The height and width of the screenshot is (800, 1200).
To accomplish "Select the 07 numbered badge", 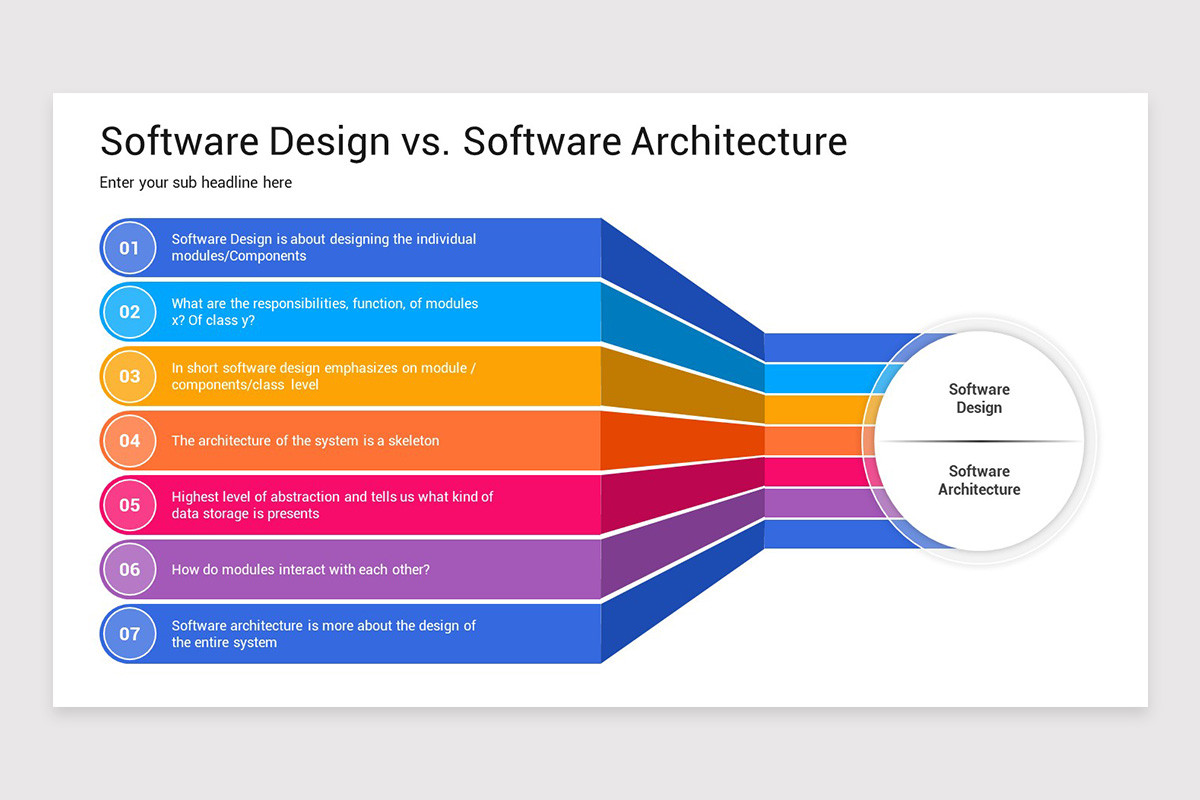I will pos(129,634).
